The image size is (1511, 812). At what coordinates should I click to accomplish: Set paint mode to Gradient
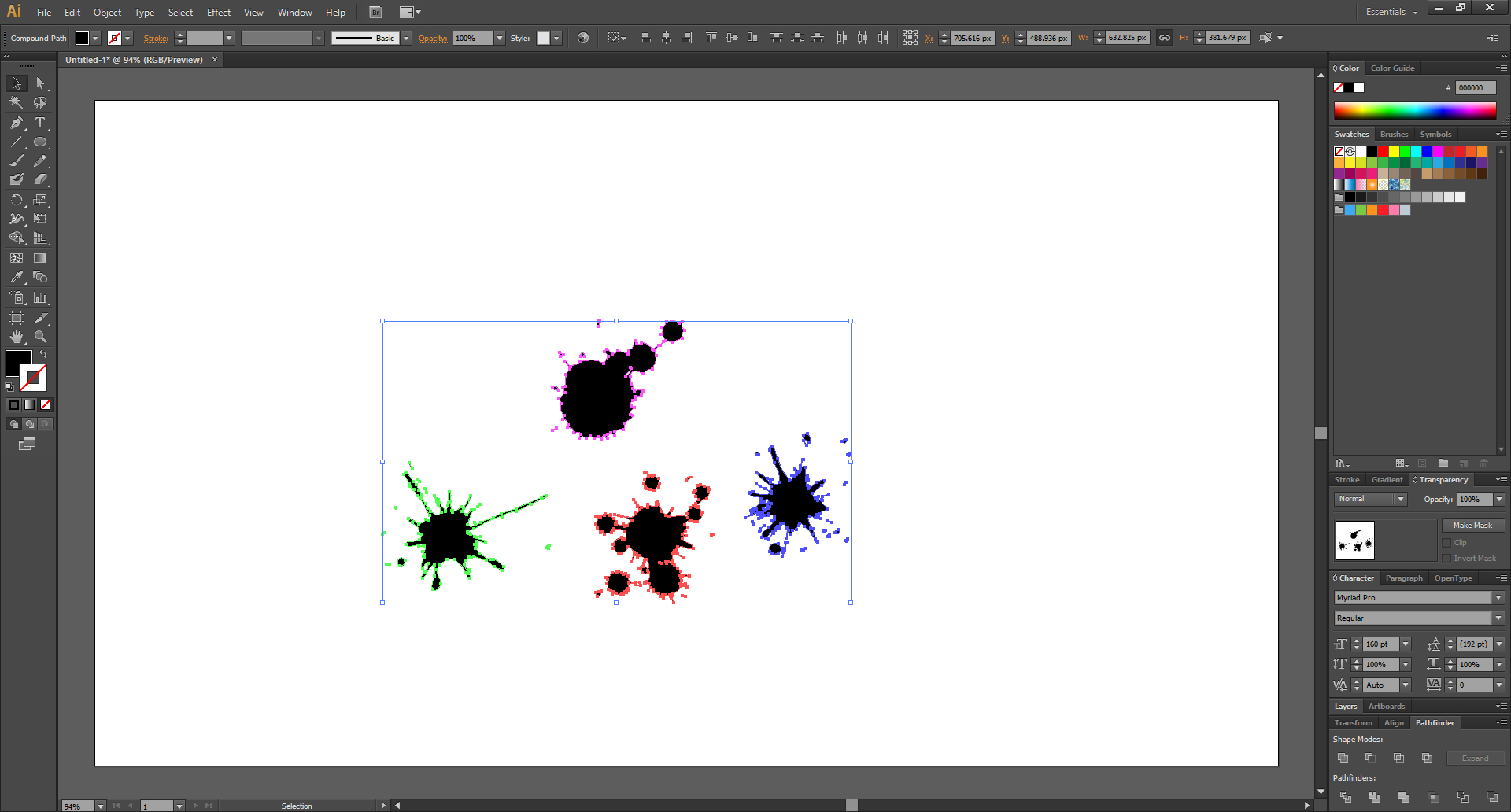coord(29,404)
